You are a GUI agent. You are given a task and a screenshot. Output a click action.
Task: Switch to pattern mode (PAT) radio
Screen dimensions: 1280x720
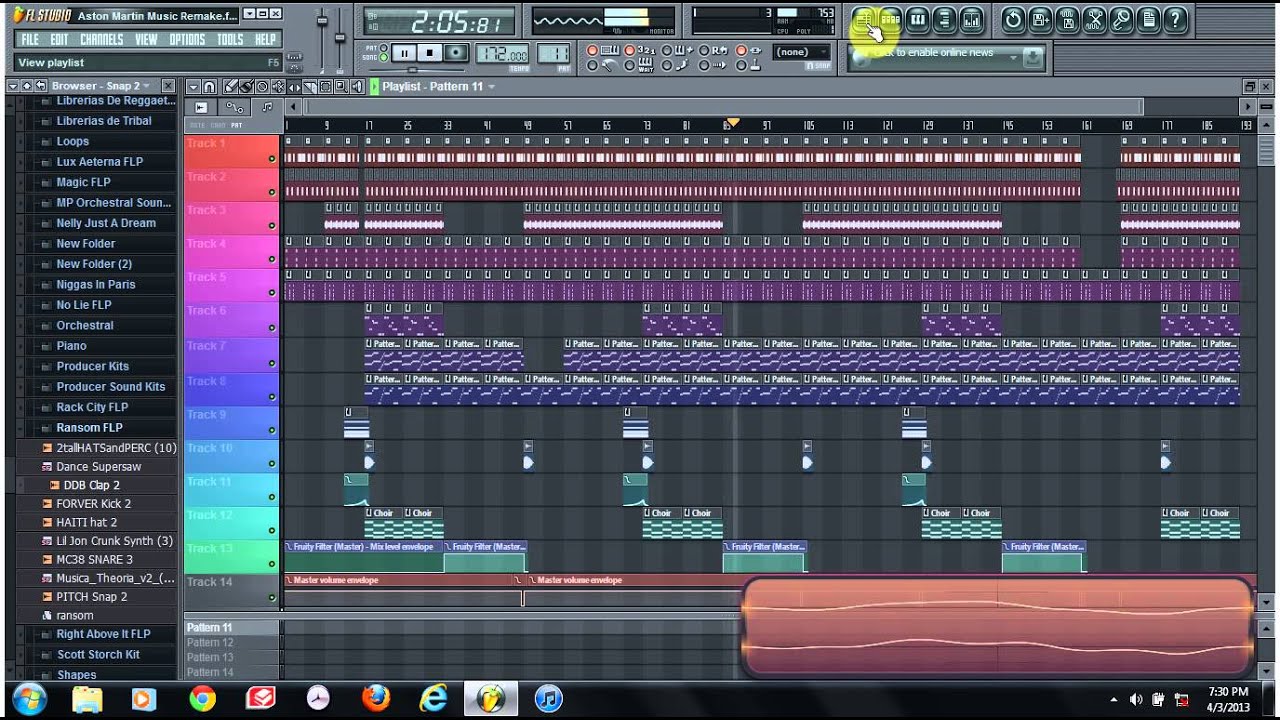coord(383,47)
